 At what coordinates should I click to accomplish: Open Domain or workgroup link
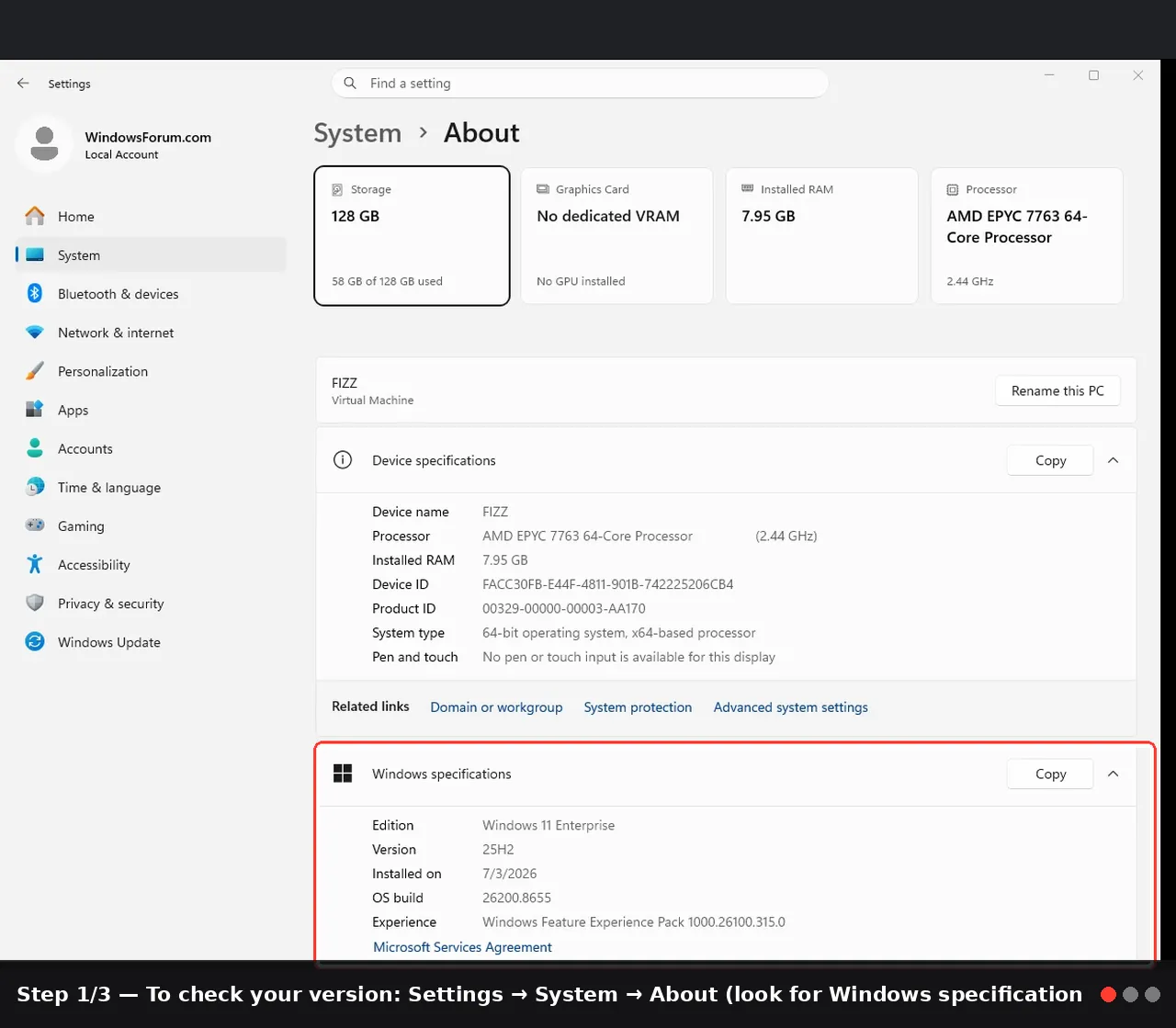pyautogui.click(x=496, y=706)
